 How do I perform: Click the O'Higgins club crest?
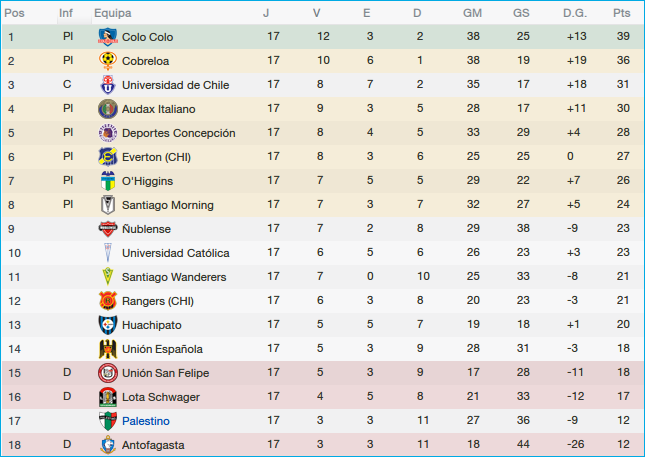coord(106,181)
